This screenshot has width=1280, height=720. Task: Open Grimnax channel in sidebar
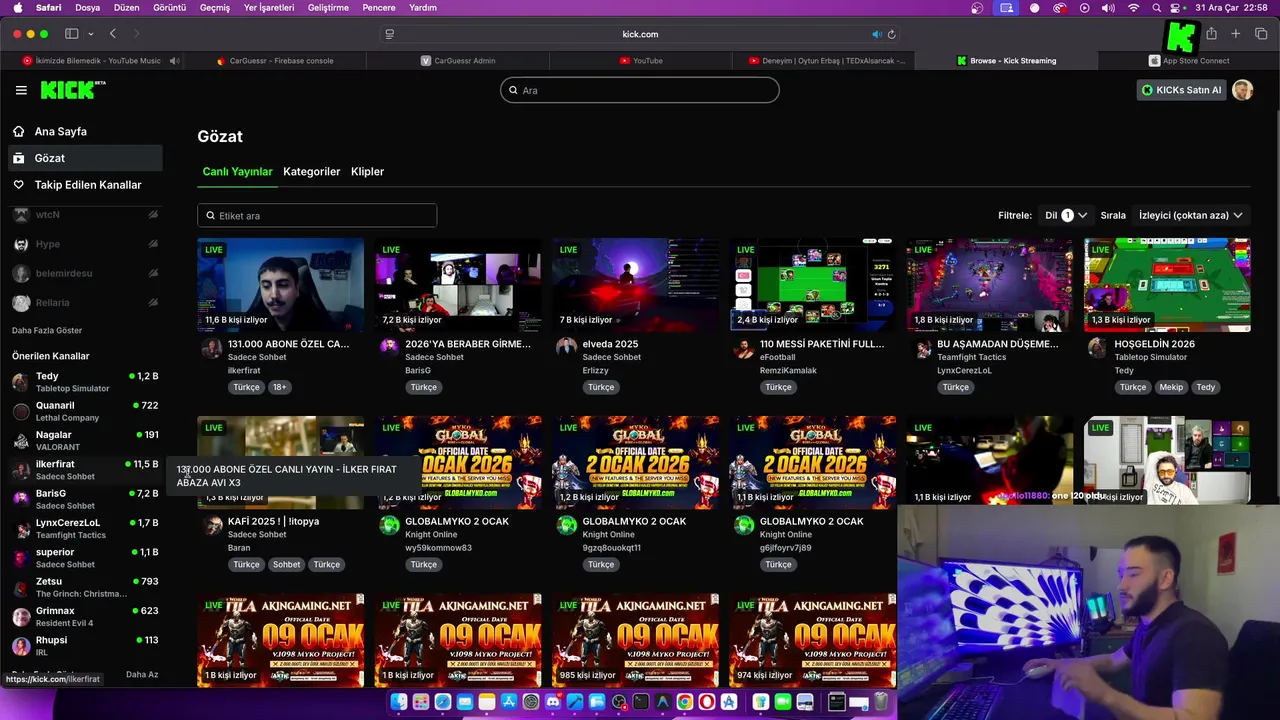click(x=85, y=616)
